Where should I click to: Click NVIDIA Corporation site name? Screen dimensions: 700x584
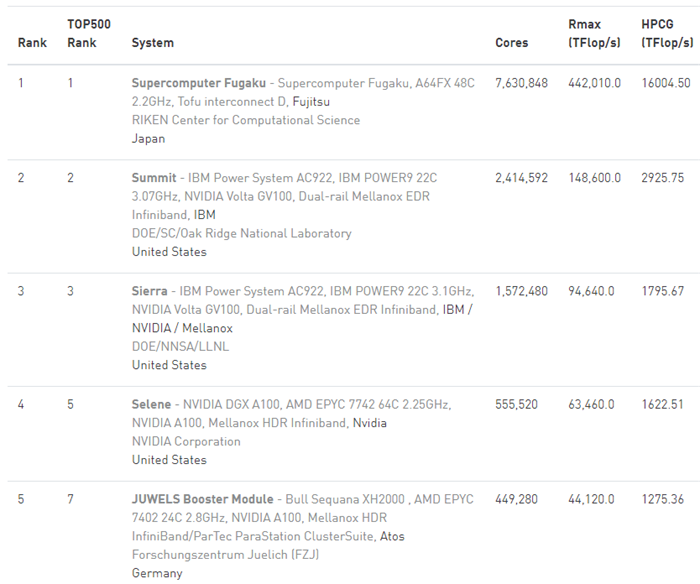(x=186, y=442)
